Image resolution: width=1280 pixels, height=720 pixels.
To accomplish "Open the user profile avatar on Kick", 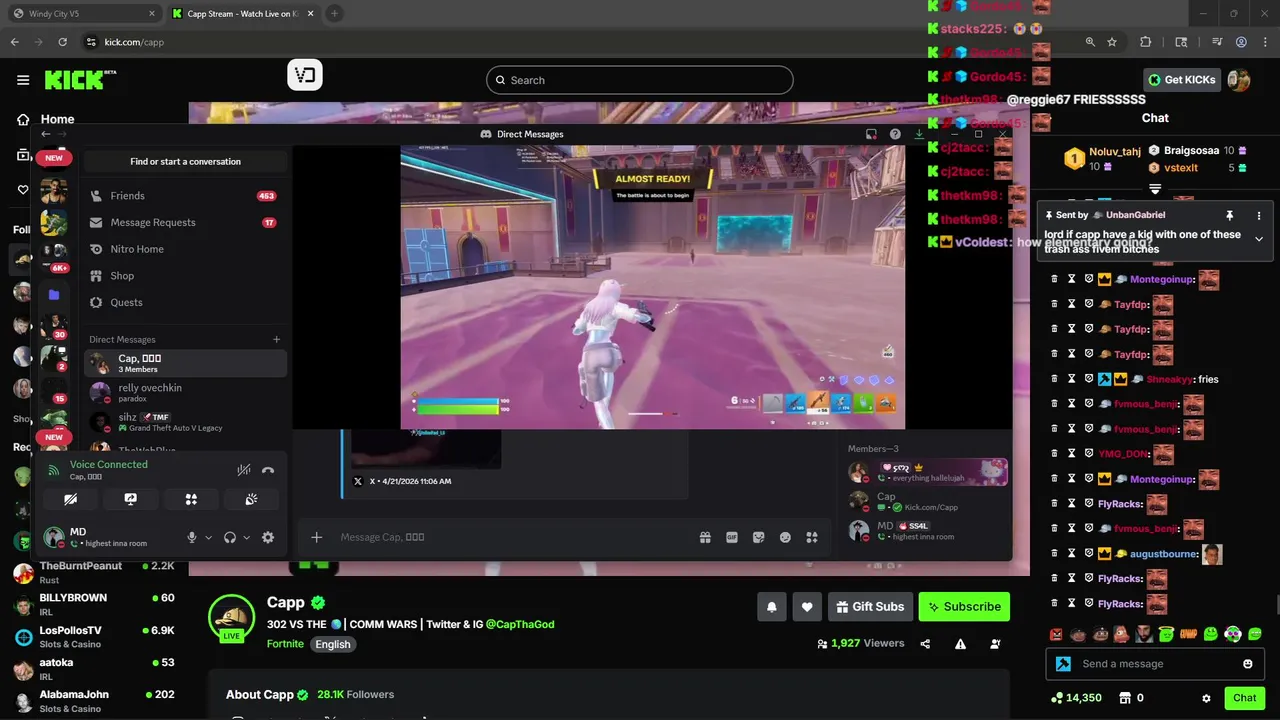I will 1239,80.
